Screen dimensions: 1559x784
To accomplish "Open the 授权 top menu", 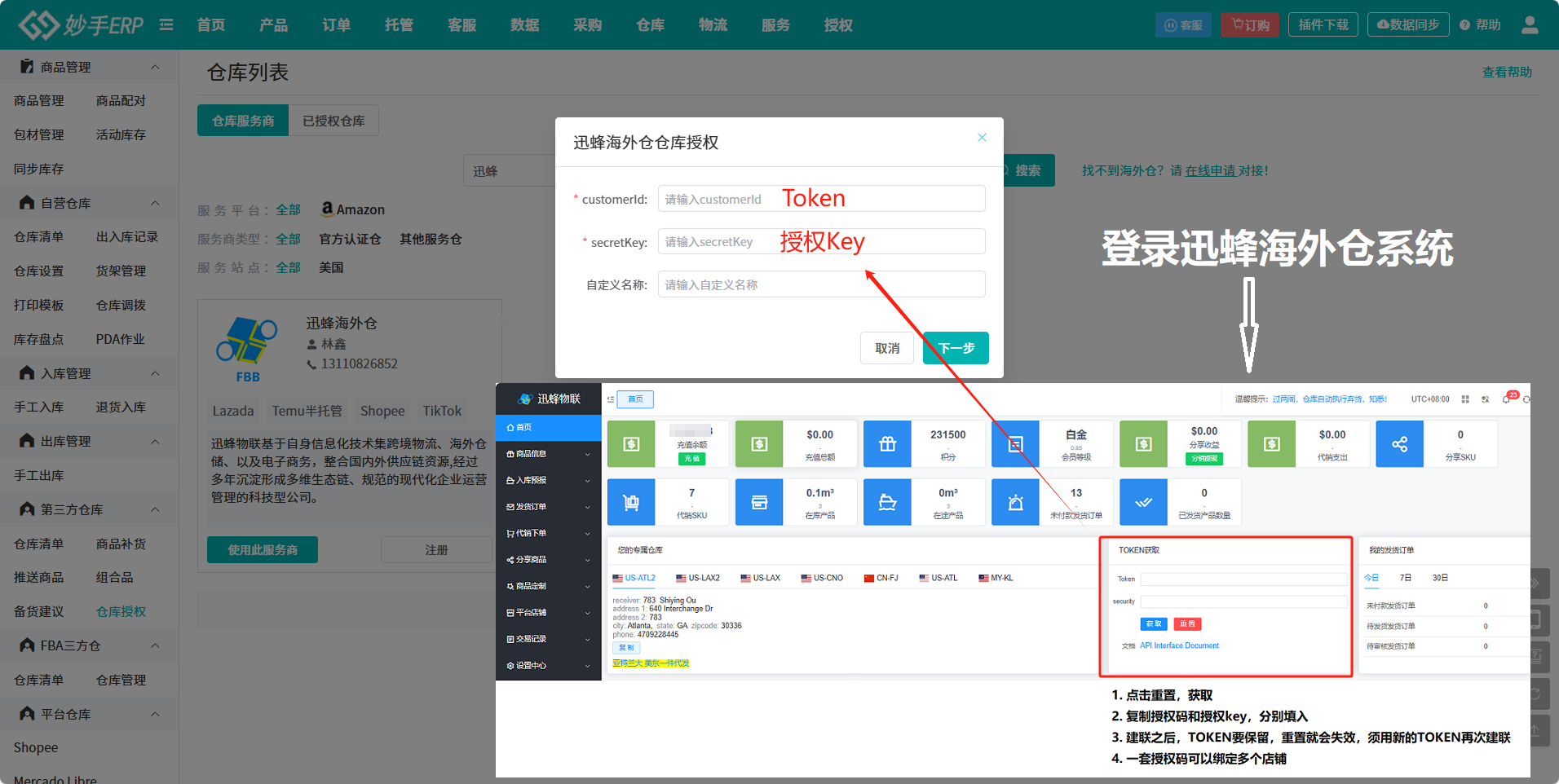I will (839, 25).
